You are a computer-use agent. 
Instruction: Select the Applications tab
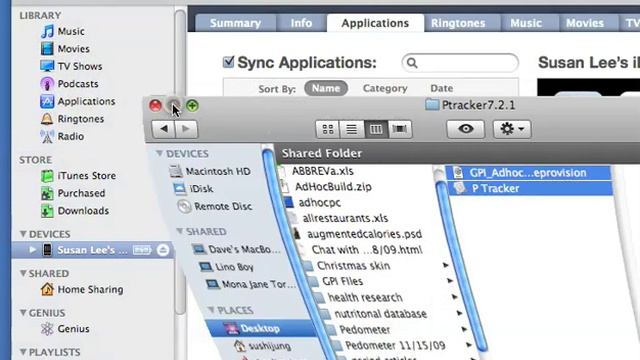coord(375,23)
